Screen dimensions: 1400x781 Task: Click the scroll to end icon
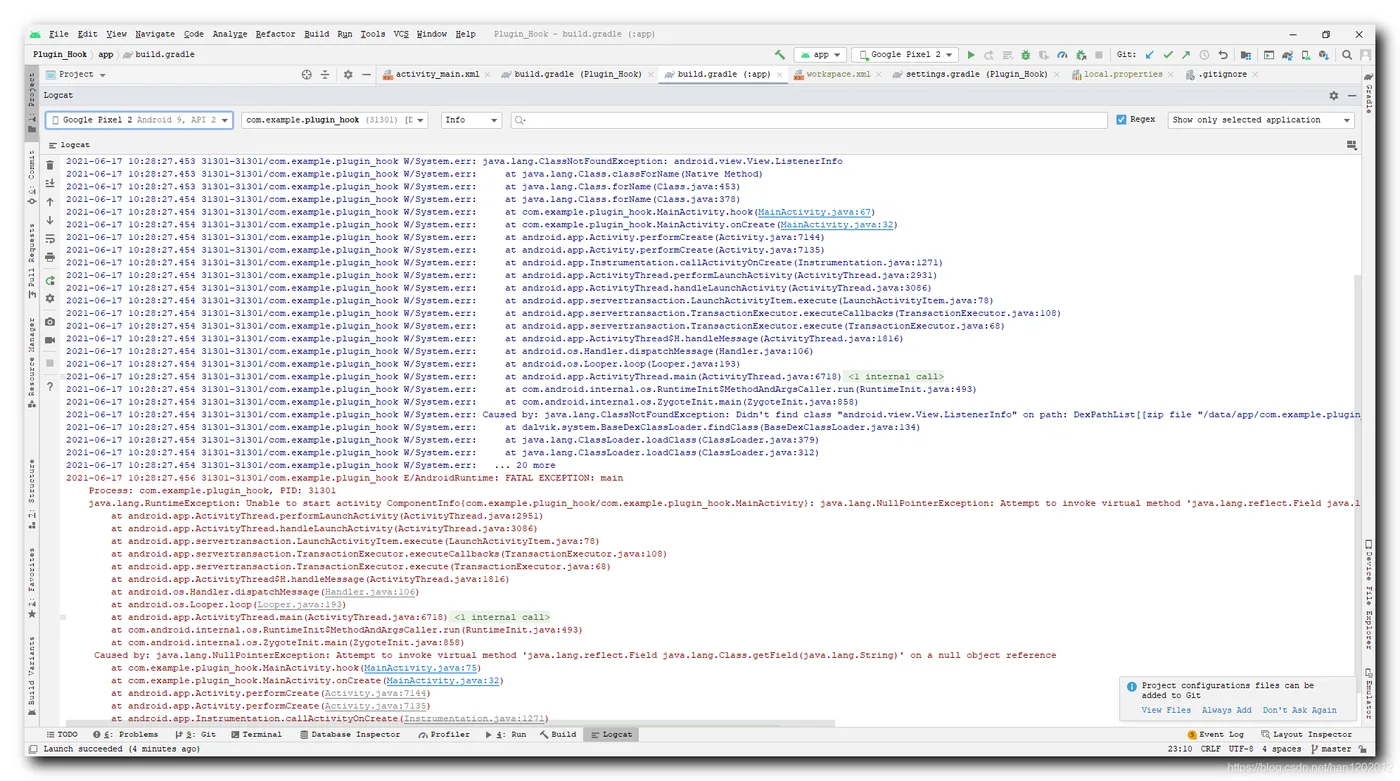pos(50,184)
